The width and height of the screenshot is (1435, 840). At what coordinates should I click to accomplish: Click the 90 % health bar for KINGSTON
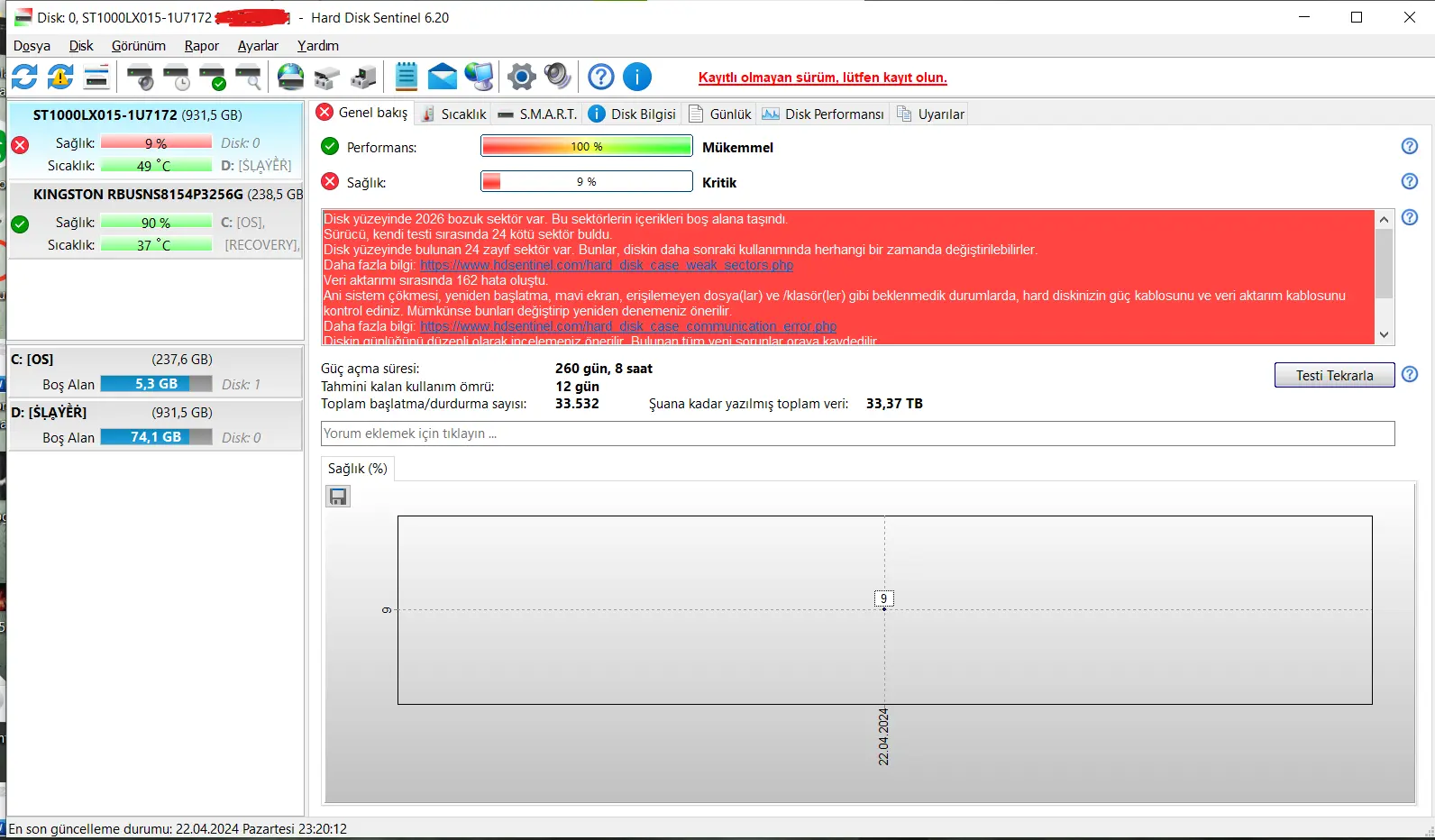point(156,223)
